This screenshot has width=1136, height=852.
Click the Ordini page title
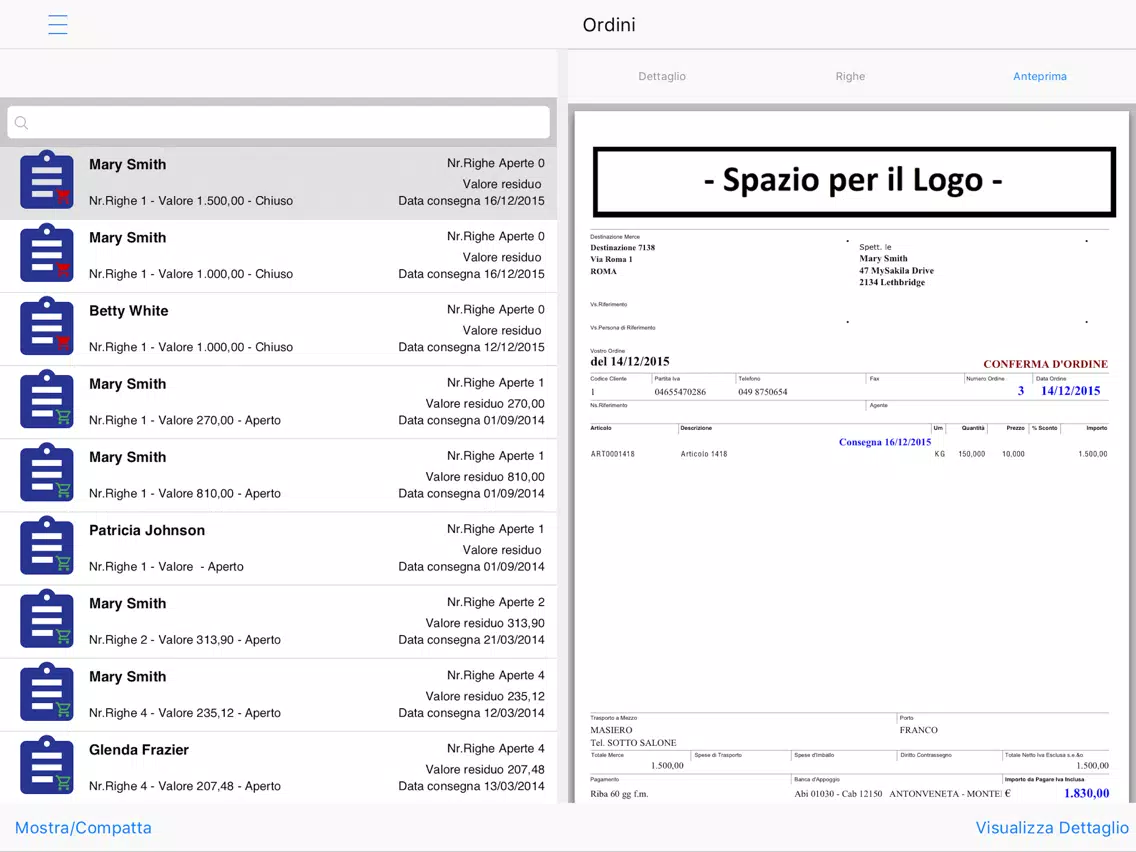coord(609,25)
